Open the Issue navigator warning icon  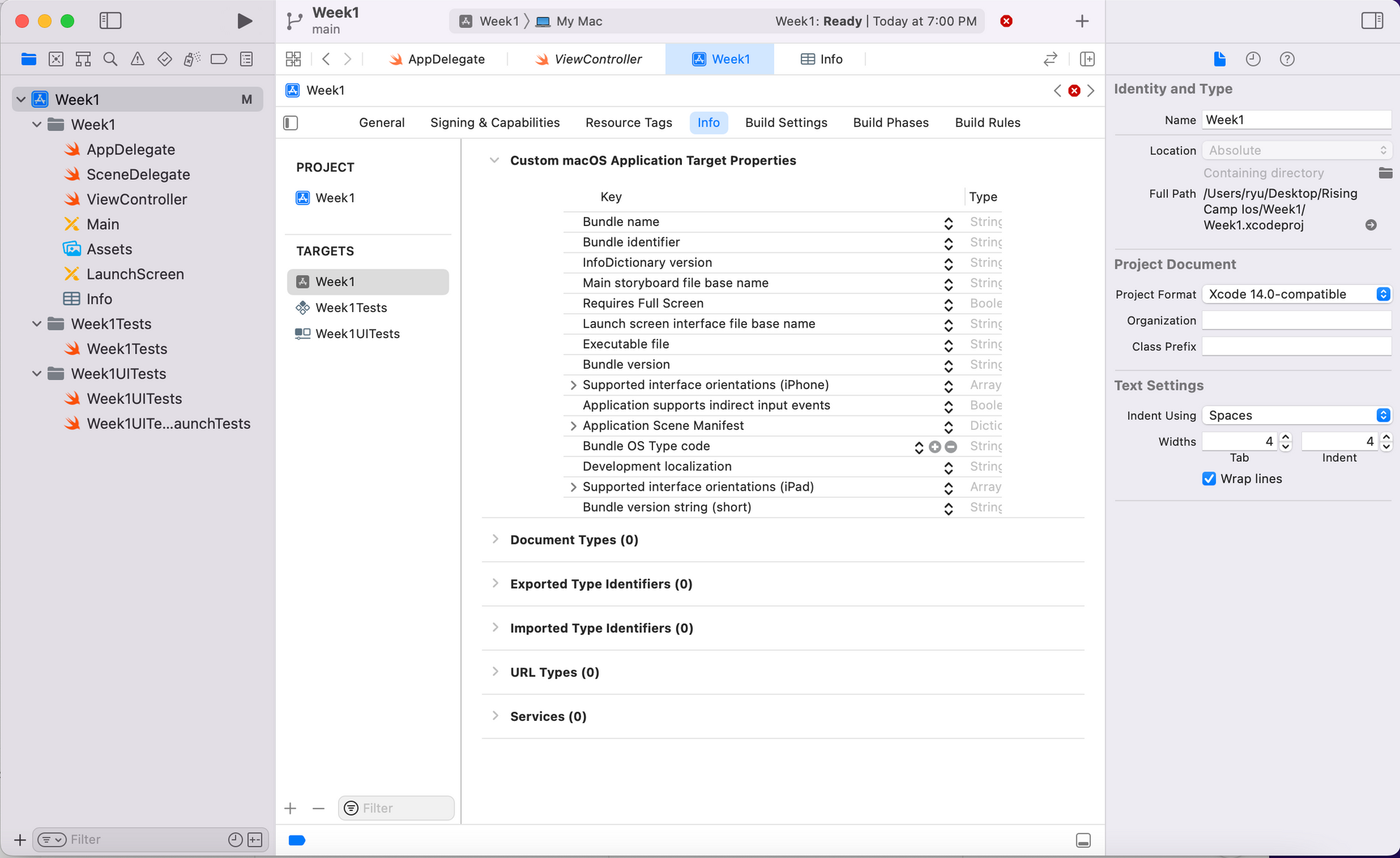click(137, 59)
